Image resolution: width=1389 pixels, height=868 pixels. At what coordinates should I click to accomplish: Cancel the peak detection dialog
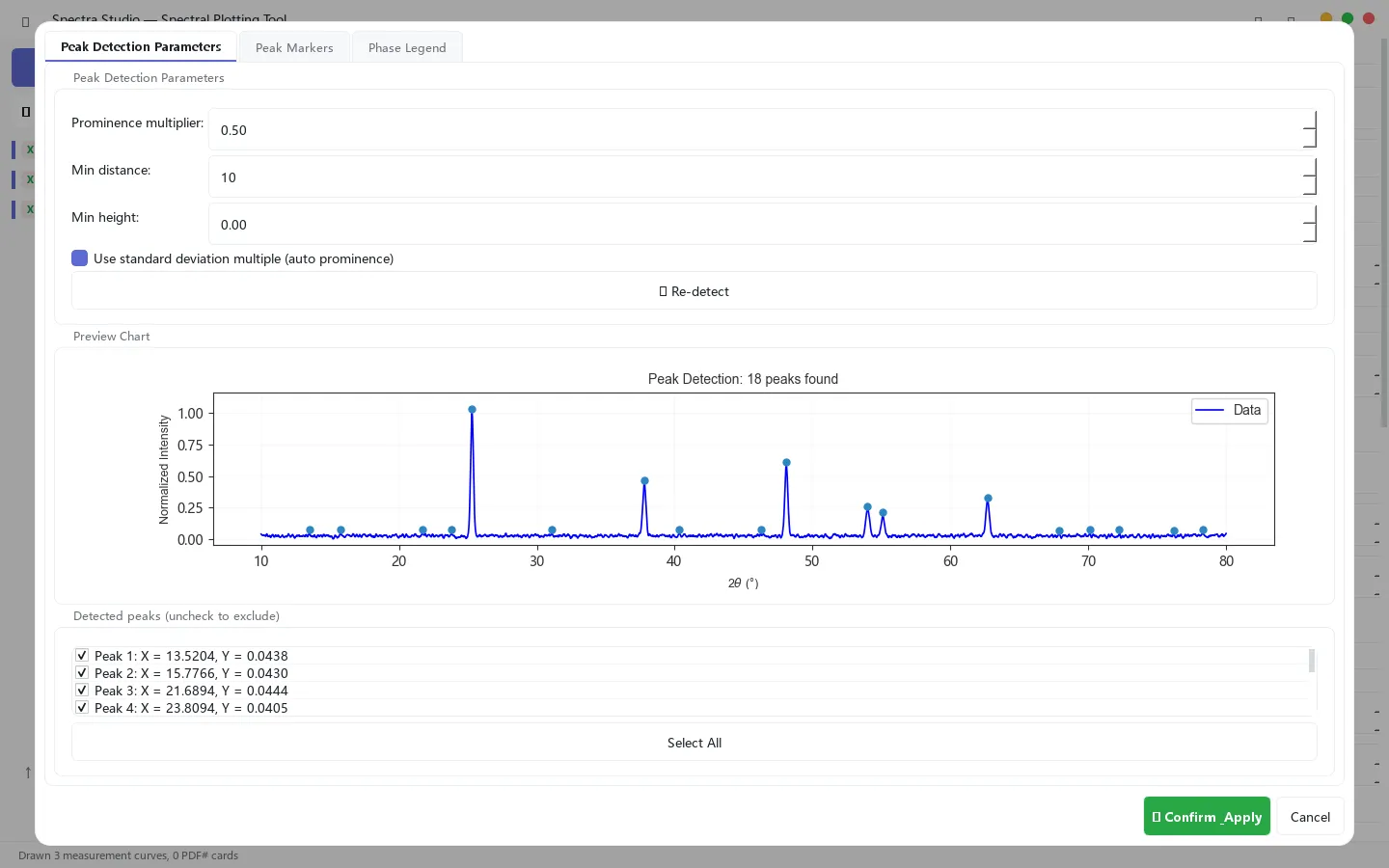(x=1310, y=817)
